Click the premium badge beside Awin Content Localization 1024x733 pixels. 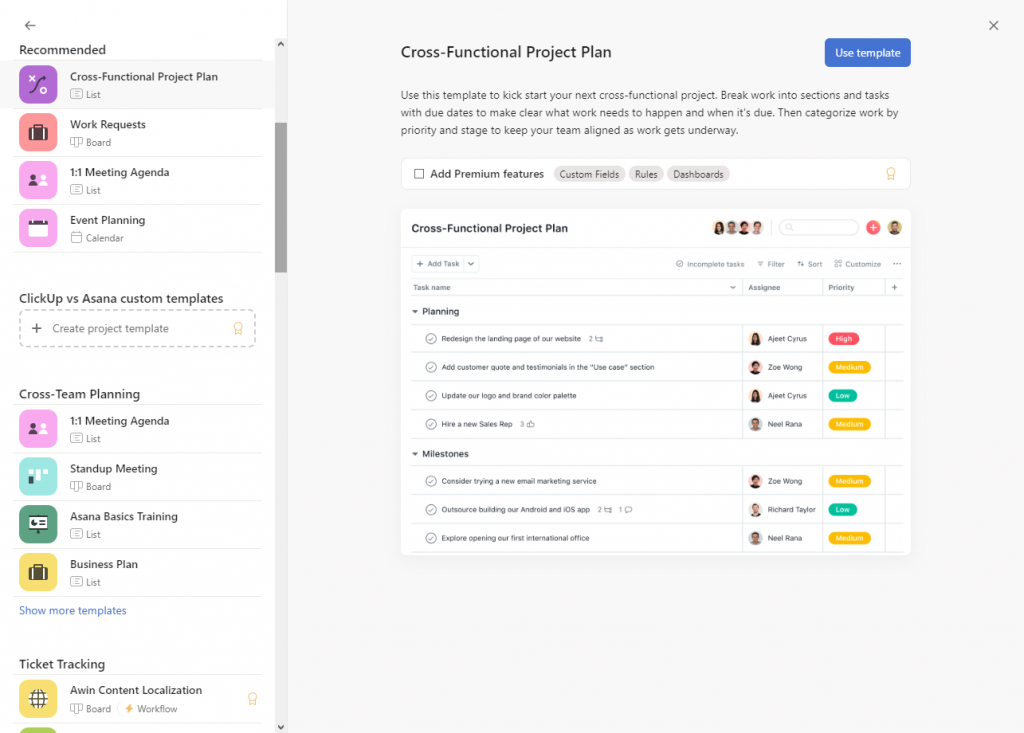pyautogui.click(x=253, y=699)
